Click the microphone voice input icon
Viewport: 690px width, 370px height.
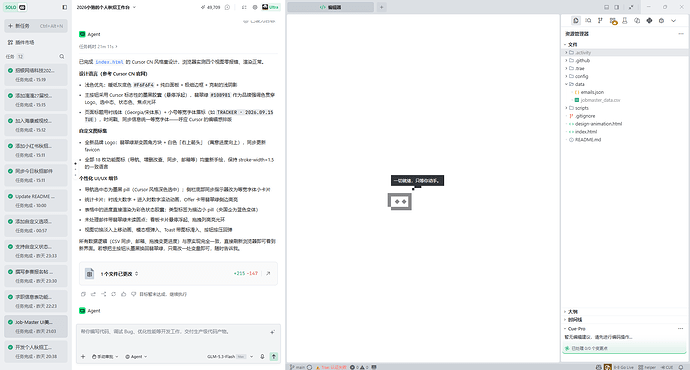262,356
